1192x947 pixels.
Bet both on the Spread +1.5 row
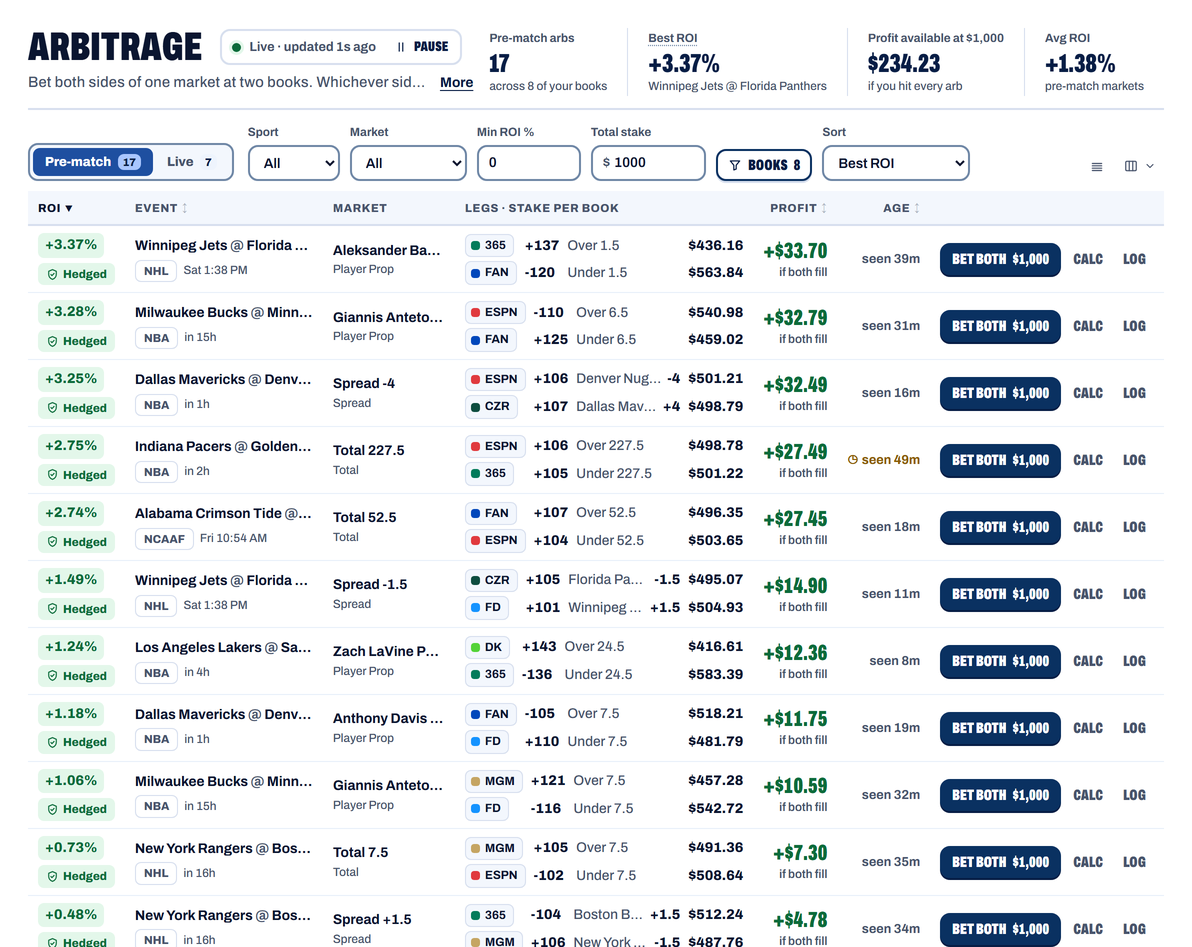pos(1000,929)
